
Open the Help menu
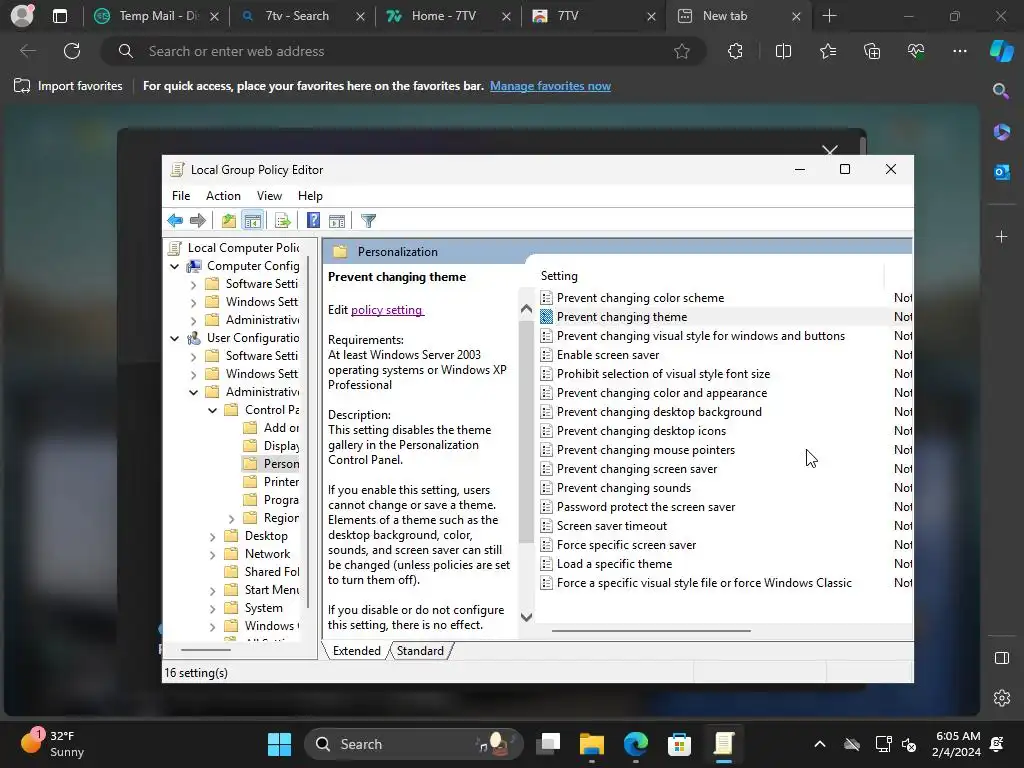click(x=310, y=196)
